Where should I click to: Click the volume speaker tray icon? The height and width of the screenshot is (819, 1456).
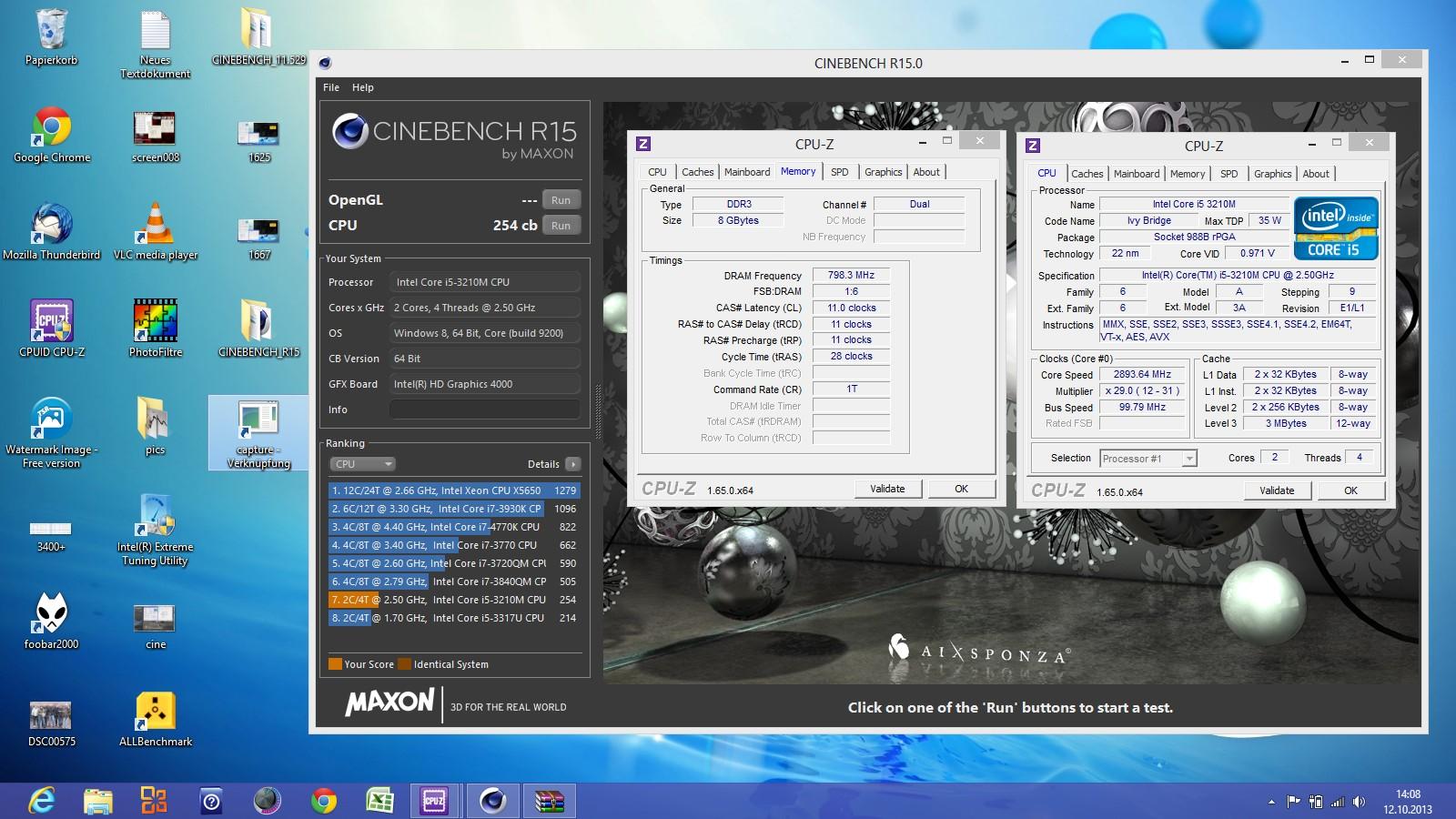click(x=1359, y=802)
